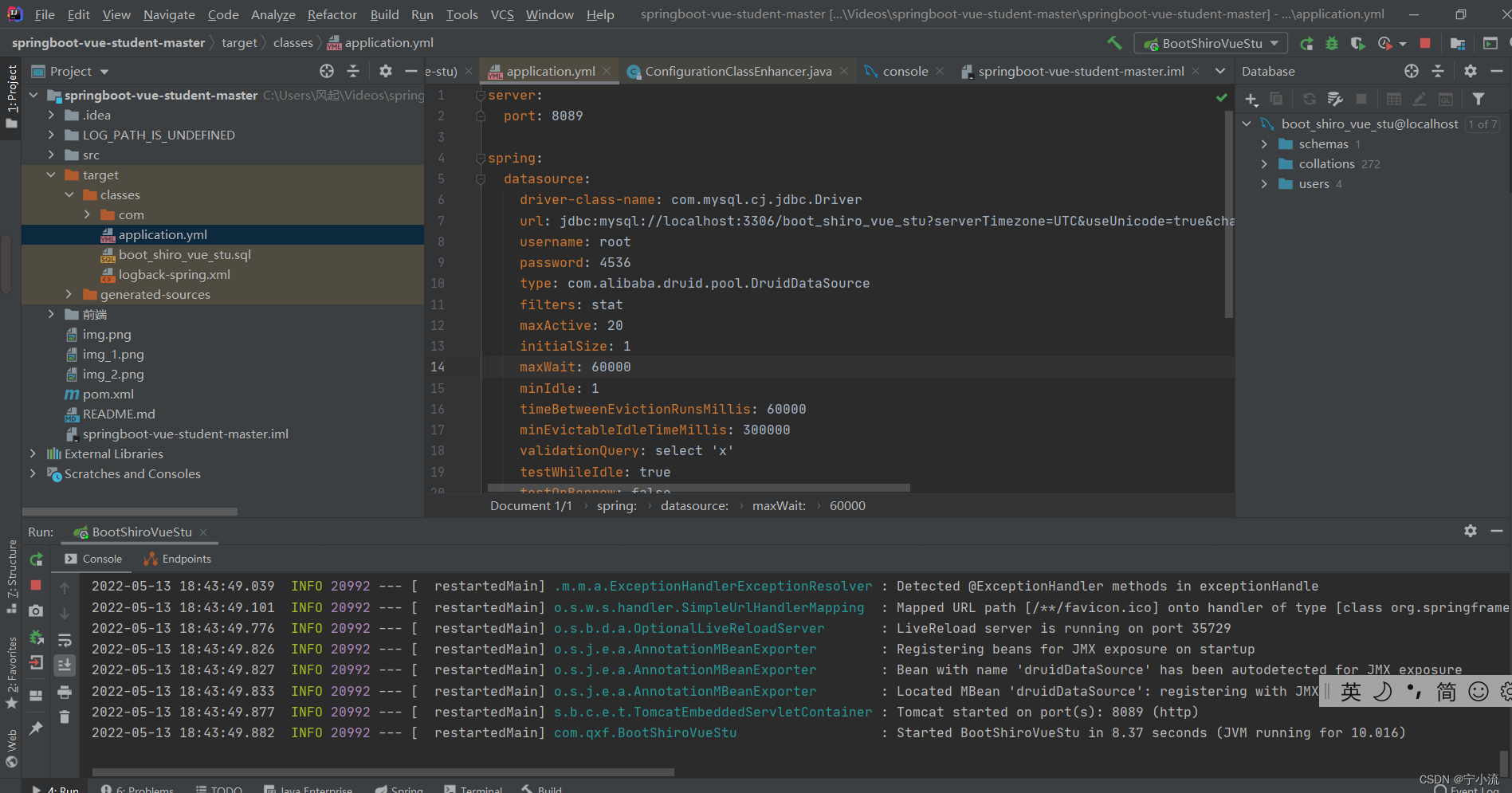Toggle soft-wrap in the console
This screenshot has width=1512, height=793.
pos(65,639)
